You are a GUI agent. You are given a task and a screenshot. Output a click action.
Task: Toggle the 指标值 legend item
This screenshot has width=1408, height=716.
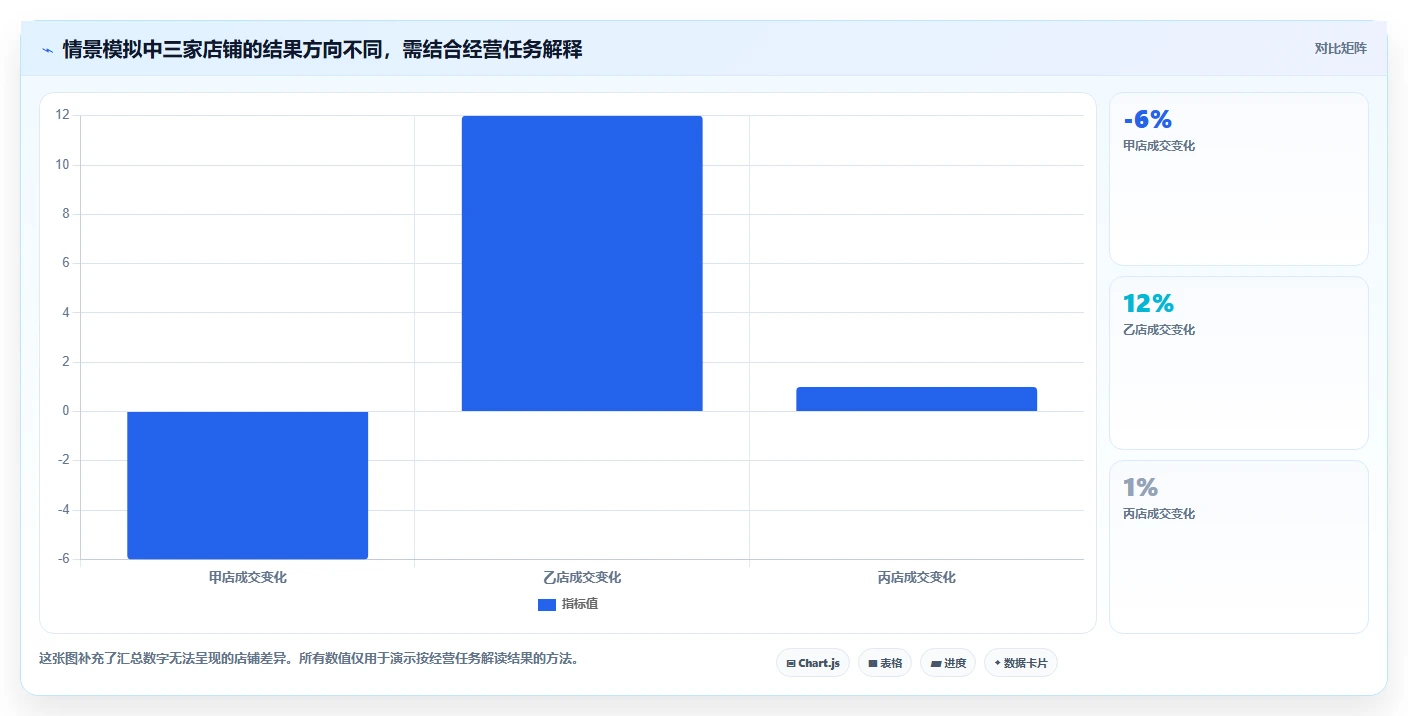pos(568,604)
